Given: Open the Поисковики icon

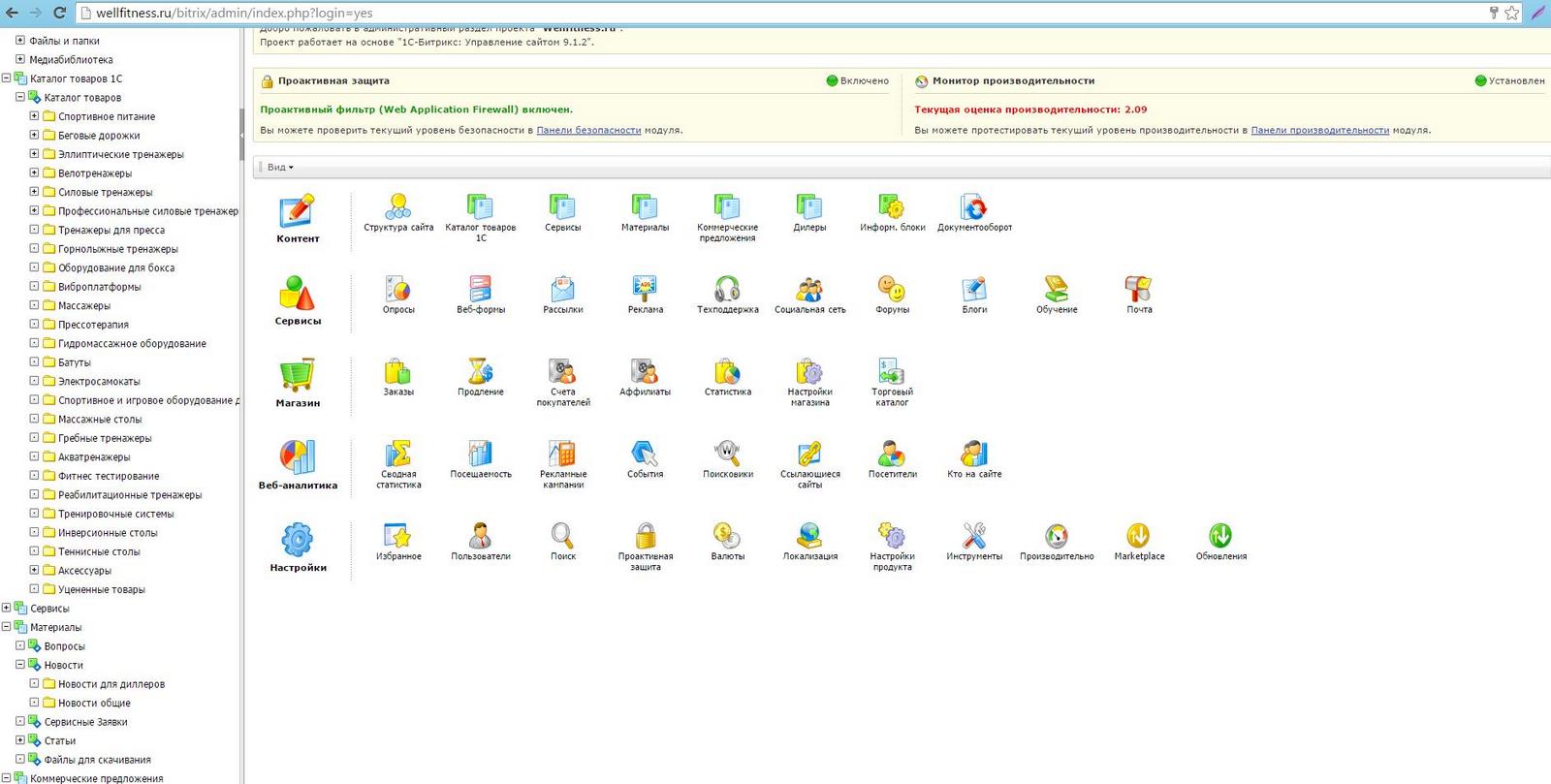Looking at the screenshot, I should 727,454.
